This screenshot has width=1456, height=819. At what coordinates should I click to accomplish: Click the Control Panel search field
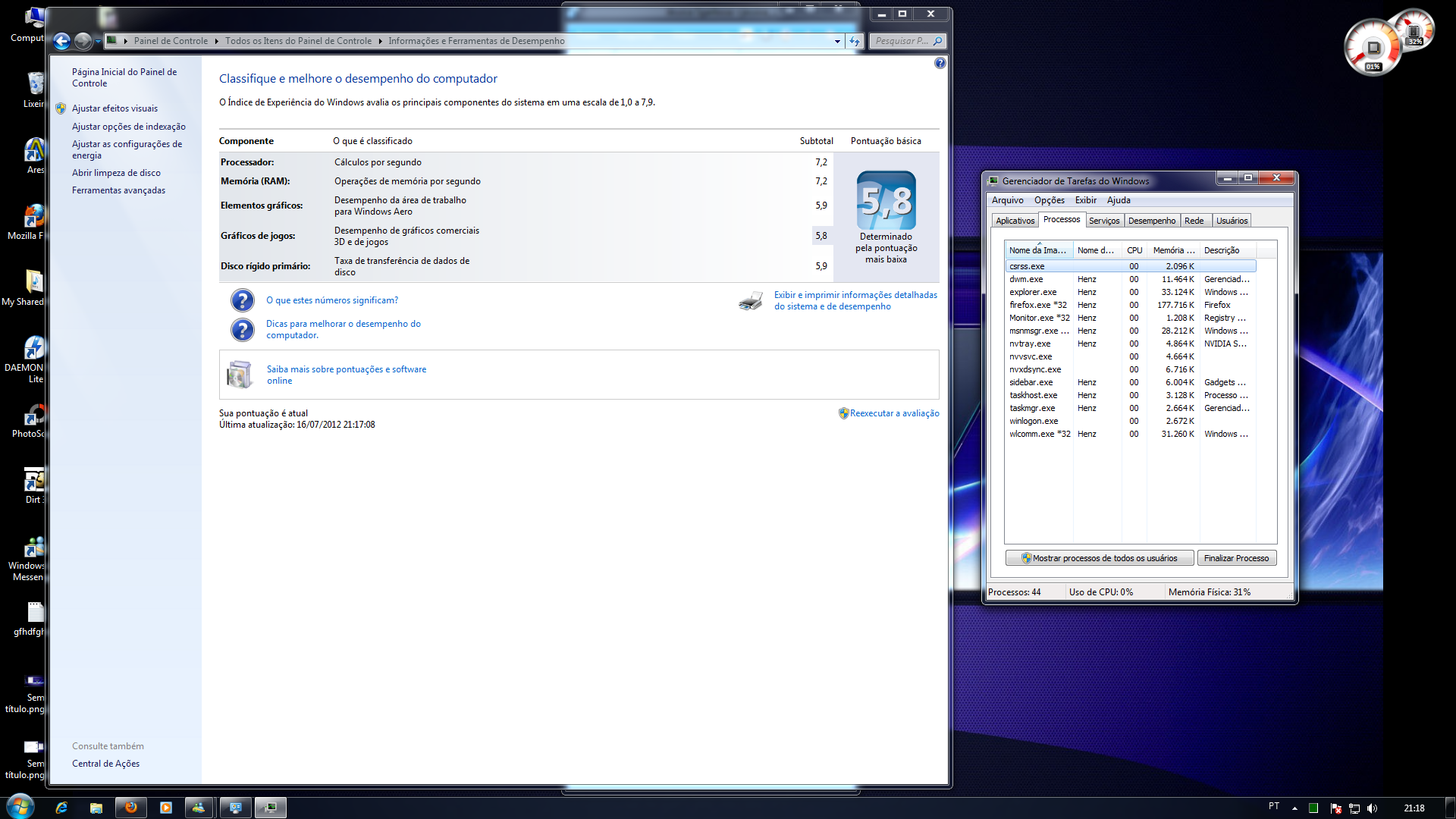[901, 41]
